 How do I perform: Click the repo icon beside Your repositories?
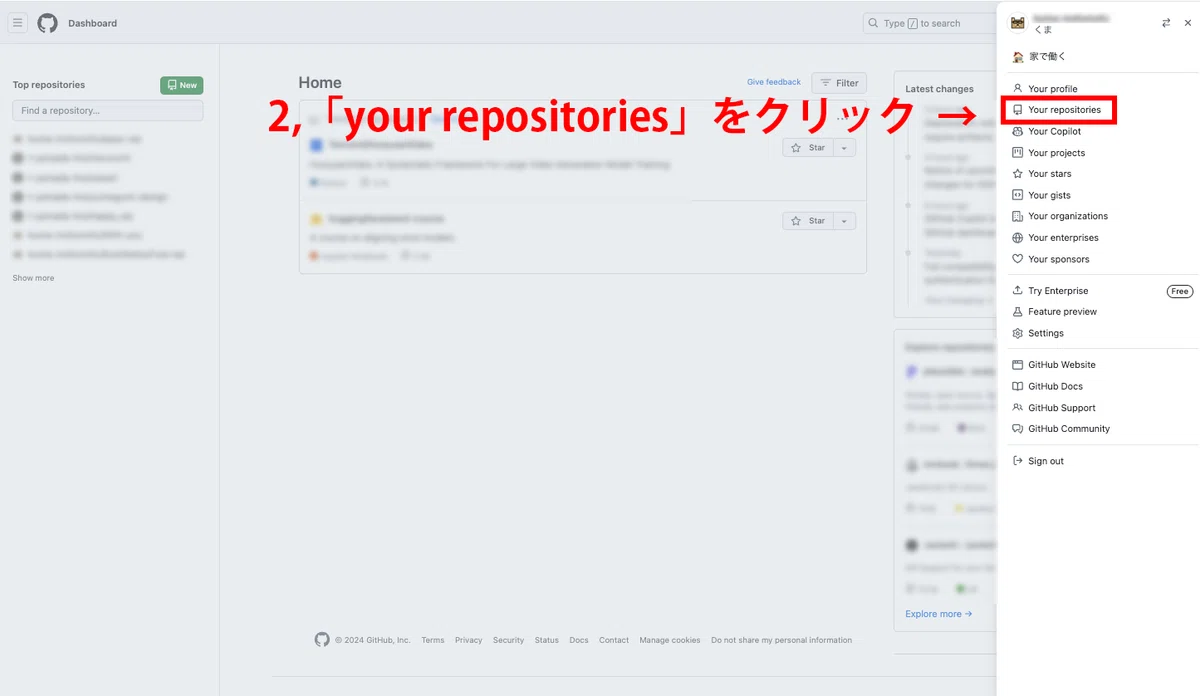tap(1017, 110)
